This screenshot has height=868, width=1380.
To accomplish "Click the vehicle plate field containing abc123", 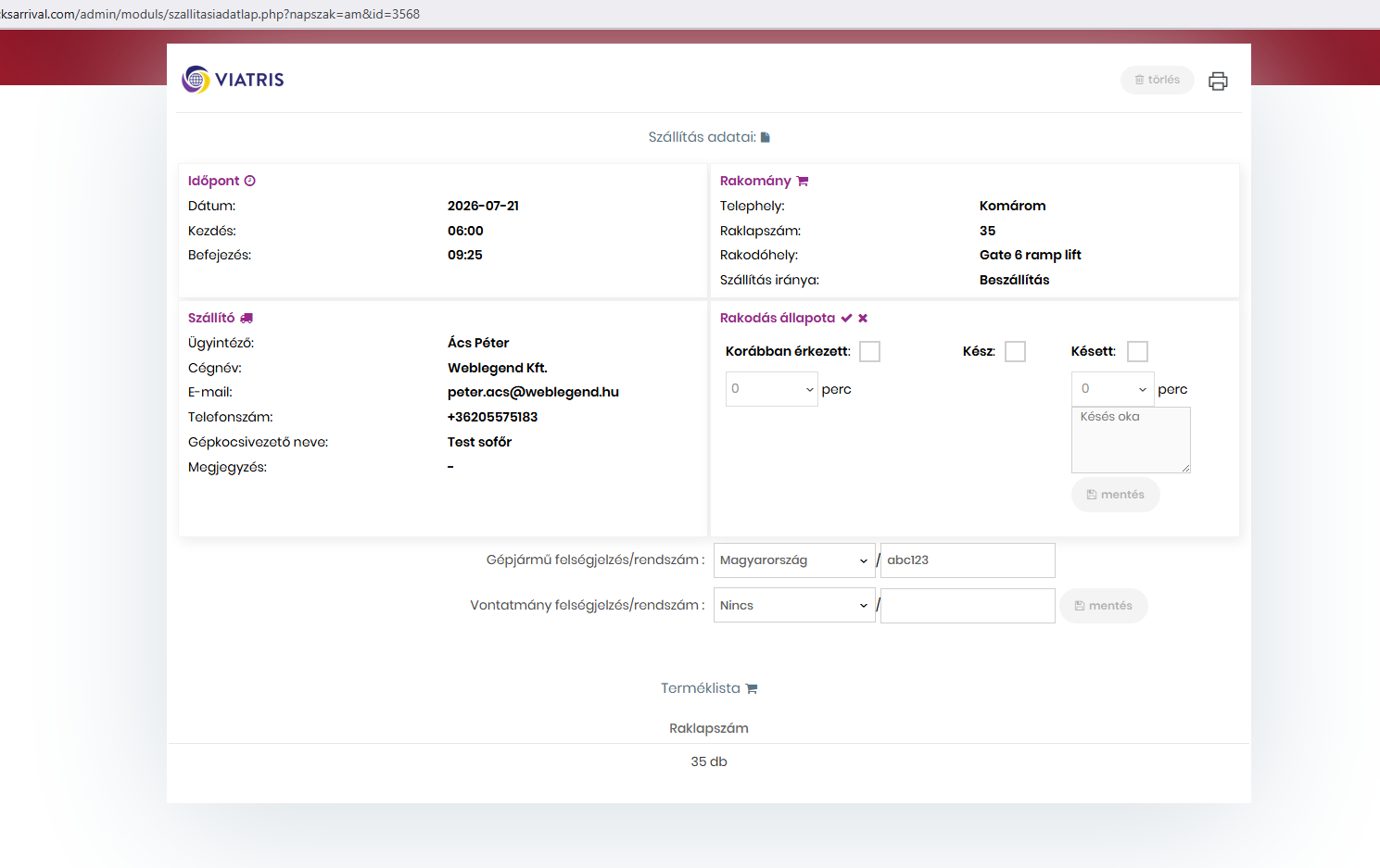I will tap(968, 560).
